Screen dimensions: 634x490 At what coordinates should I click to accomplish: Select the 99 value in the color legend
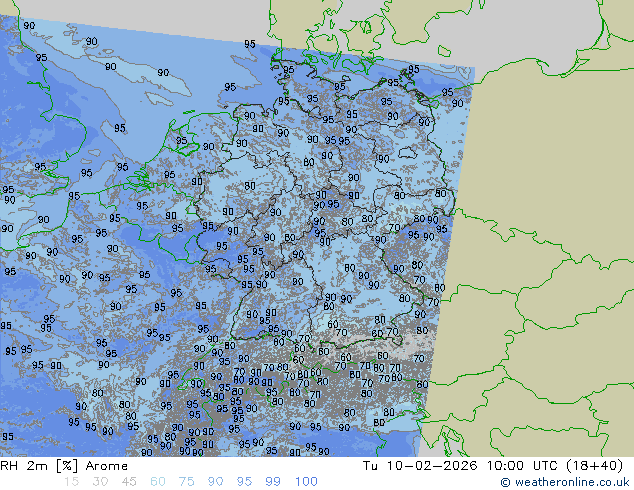[x=273, y=482]
